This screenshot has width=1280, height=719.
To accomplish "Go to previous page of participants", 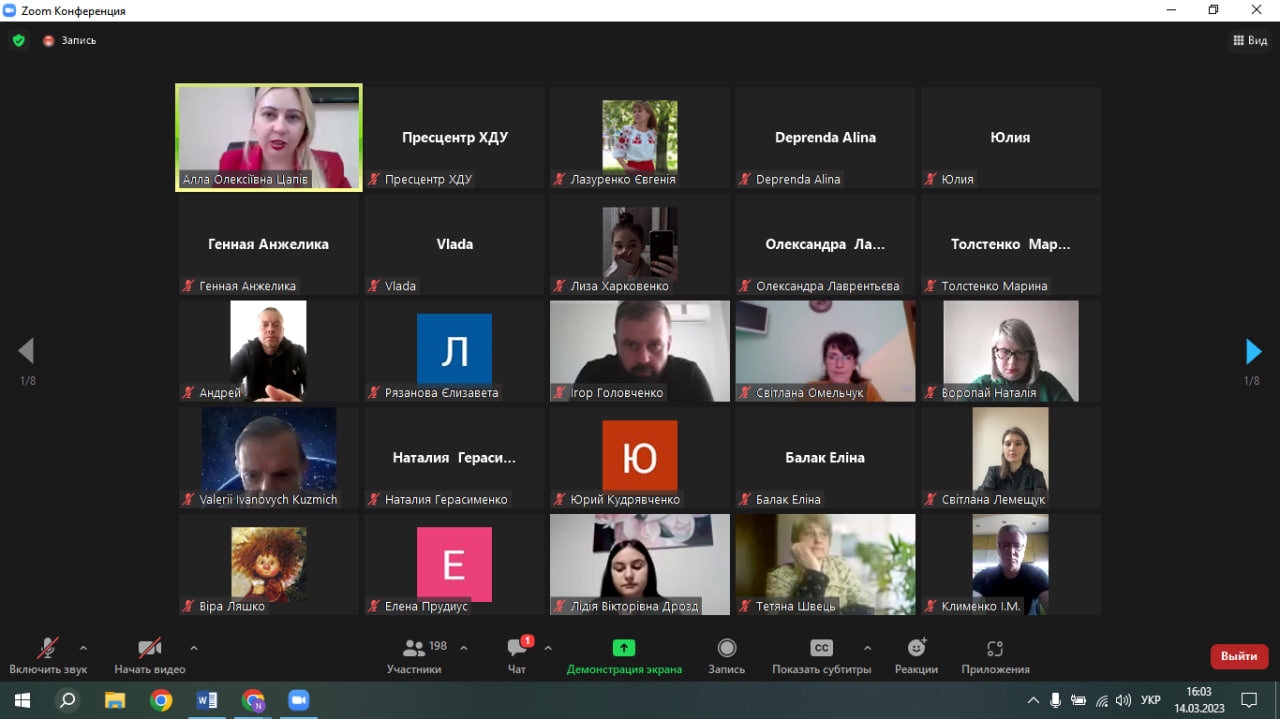I will [x=26, y=351].
